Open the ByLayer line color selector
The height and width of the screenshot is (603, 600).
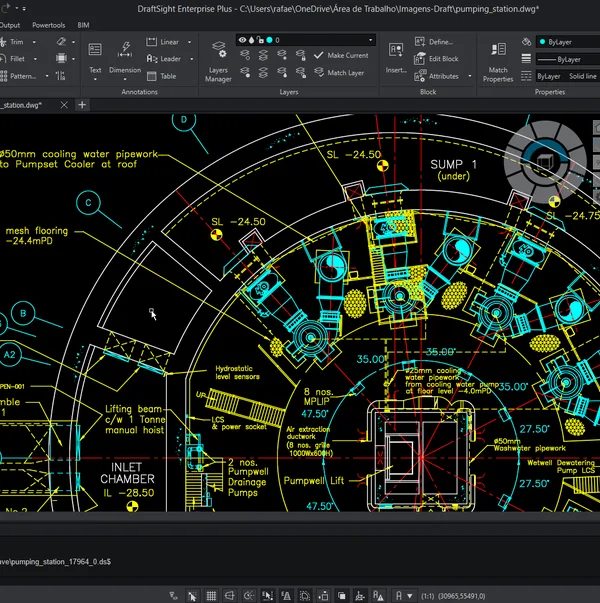tap(568, 42)
